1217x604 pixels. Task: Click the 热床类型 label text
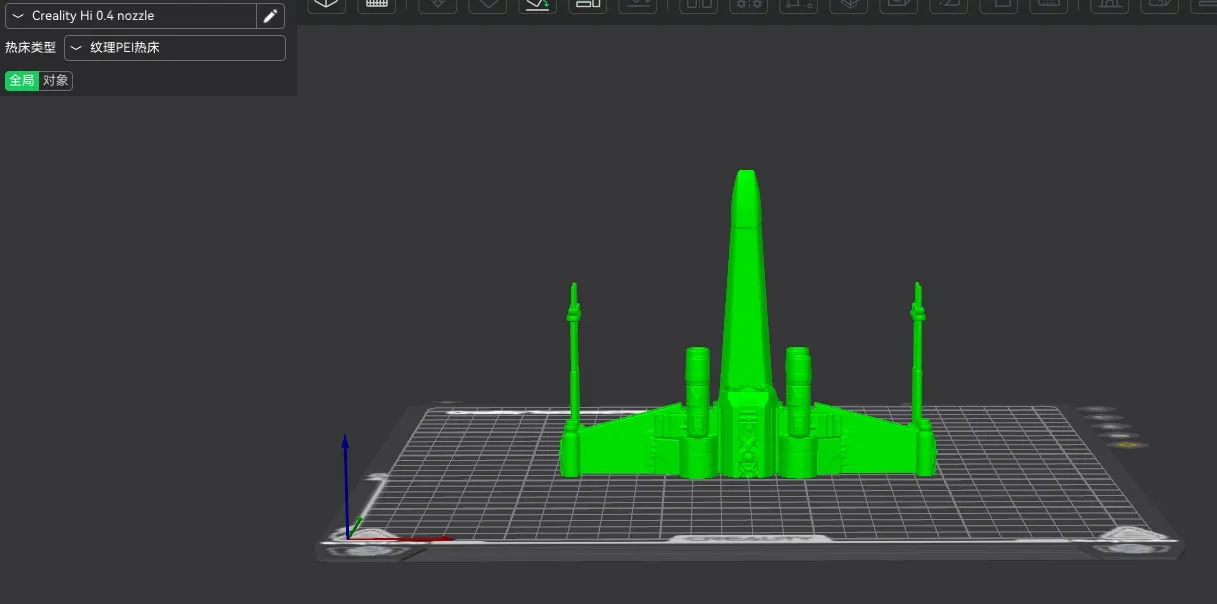coord(30,48)
